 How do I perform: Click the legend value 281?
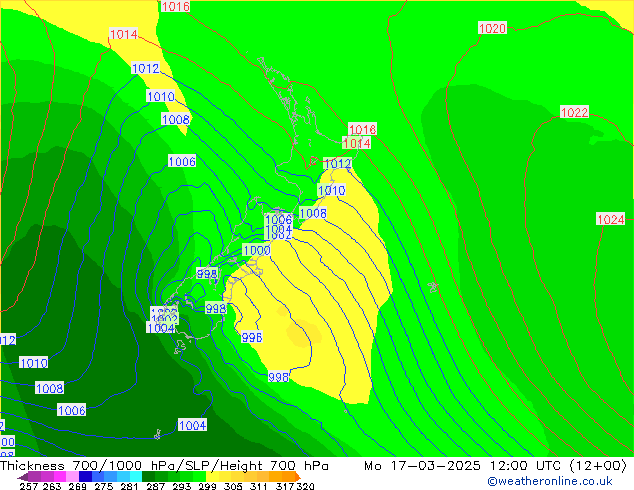[129, 486]
